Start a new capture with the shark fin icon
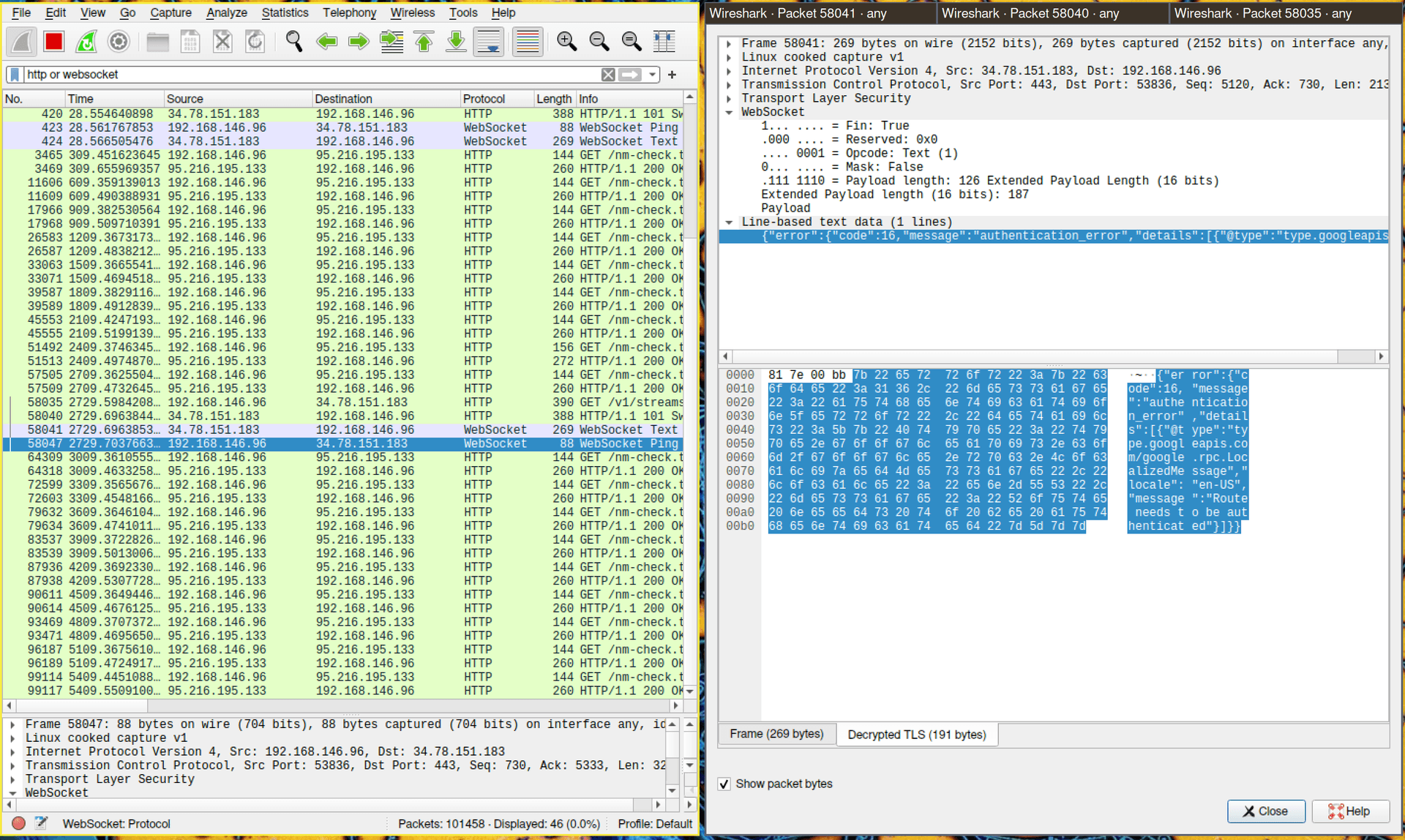 click(21, 42)
